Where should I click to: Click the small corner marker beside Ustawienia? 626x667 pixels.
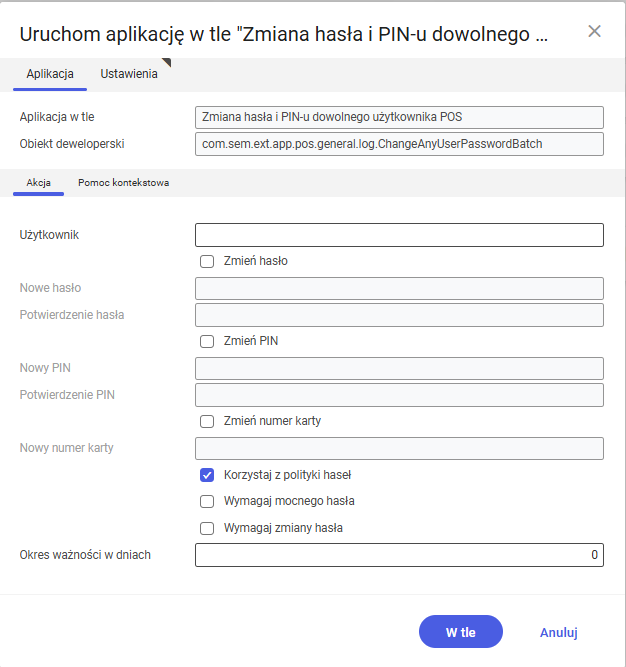pyautogui.click(x=167, y=63)
